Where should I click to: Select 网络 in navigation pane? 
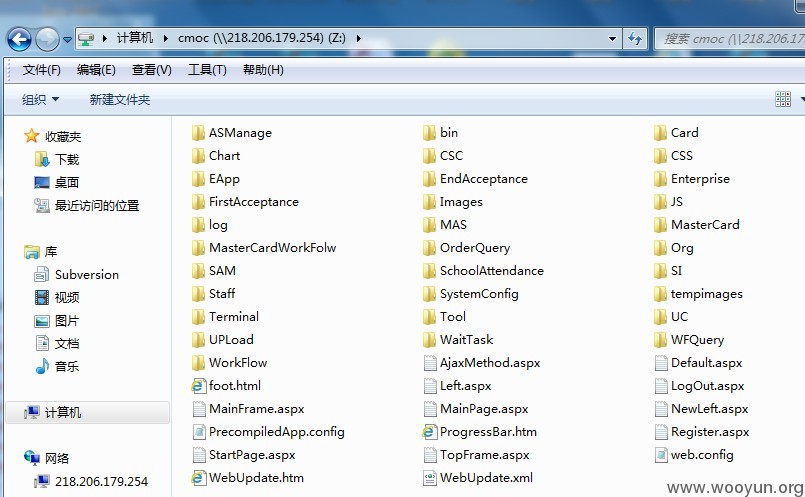point(46,458)
